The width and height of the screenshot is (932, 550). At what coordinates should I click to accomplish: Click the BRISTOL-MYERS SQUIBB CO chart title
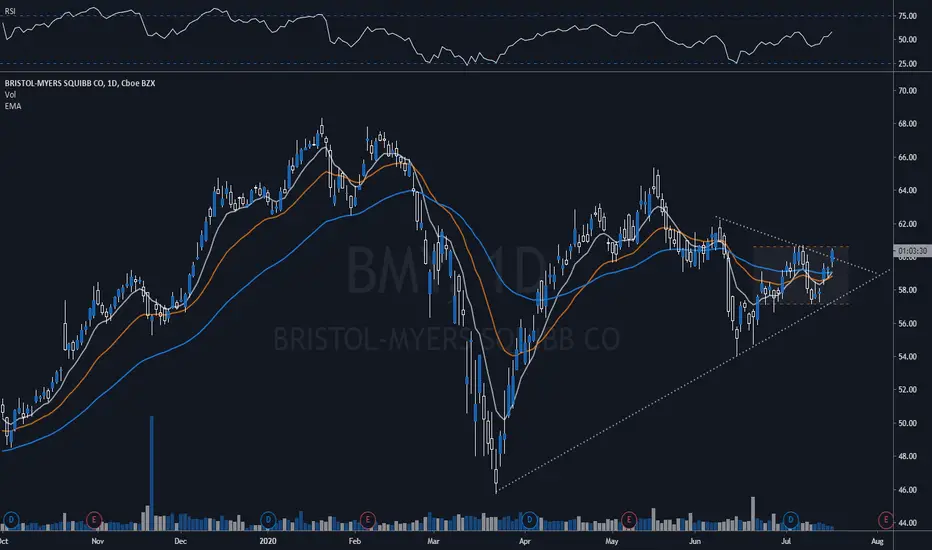(80, 83)
